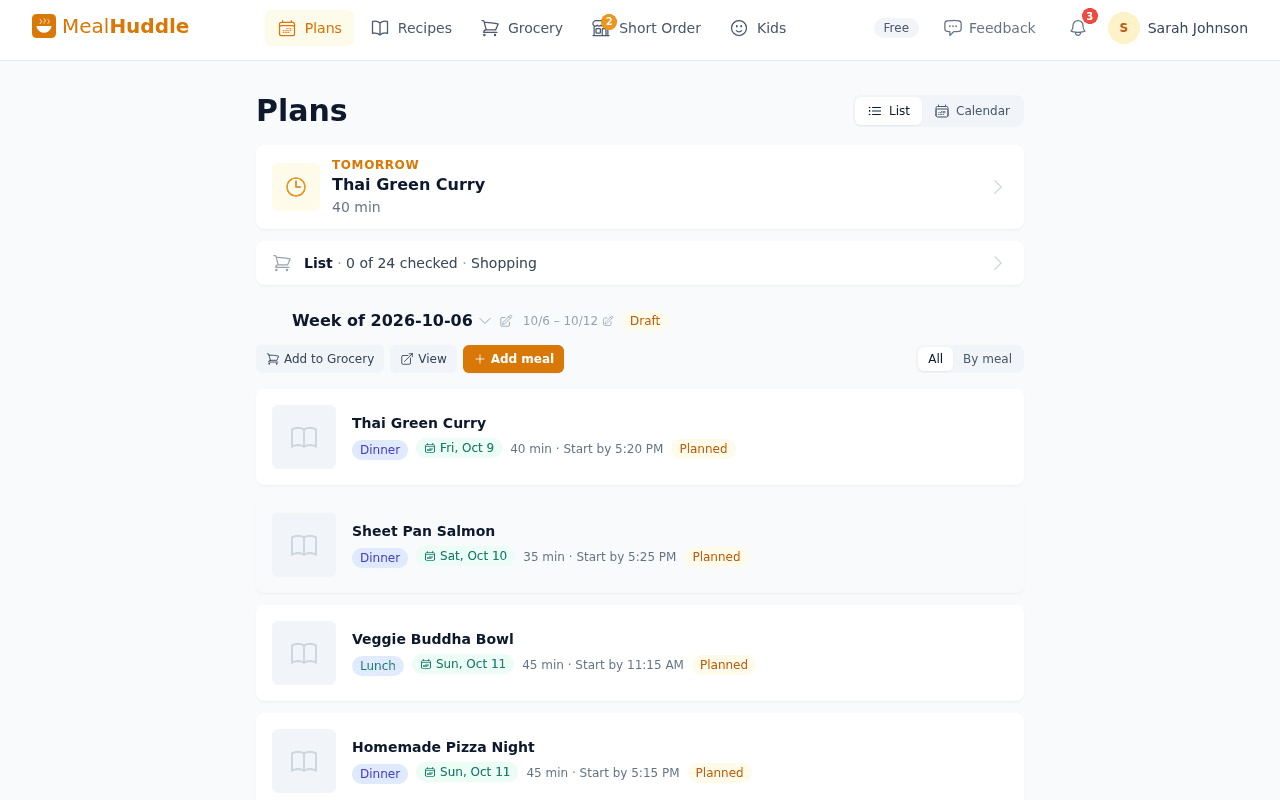Click the MealHuddle logo icon
This screenshot has height=800, width=1280.
click(44, 26)
